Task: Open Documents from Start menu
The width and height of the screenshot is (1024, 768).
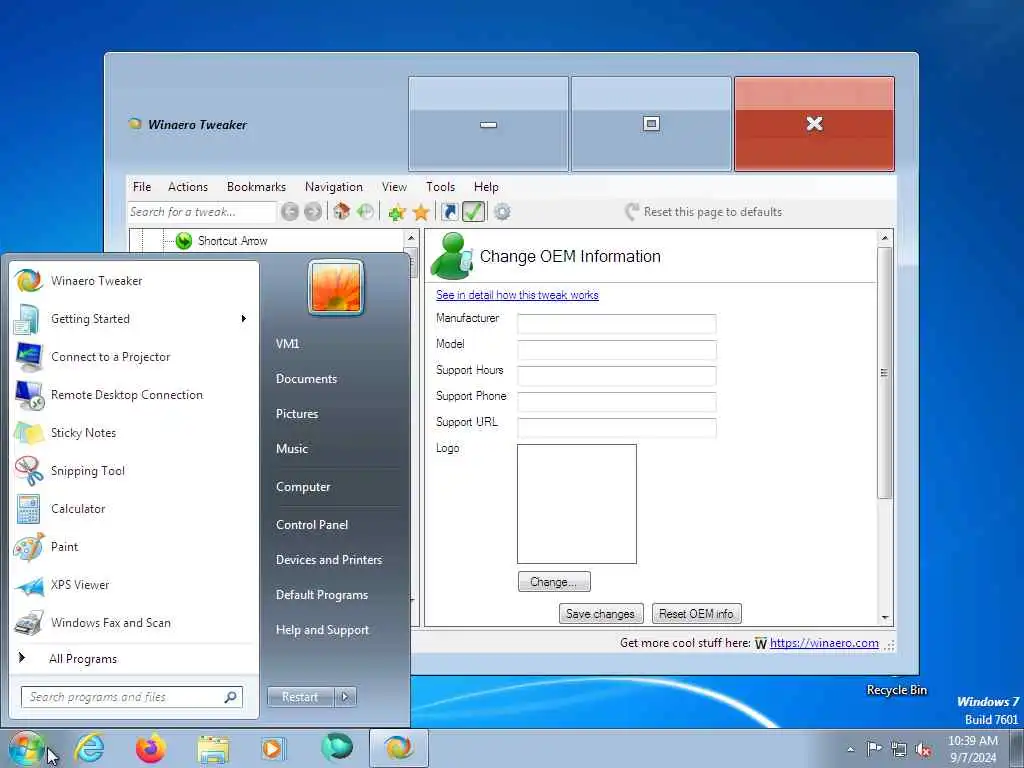Action: [306, 379]
